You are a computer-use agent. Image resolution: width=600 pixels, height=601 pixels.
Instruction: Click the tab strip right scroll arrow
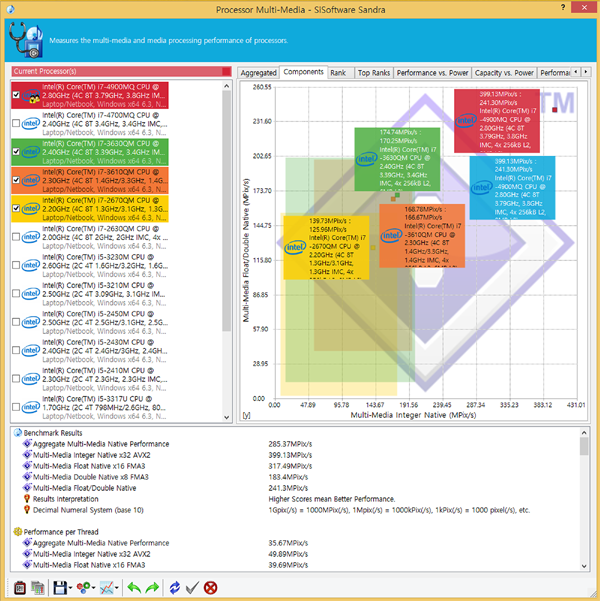pyautogui.click(x=585, y=72)
